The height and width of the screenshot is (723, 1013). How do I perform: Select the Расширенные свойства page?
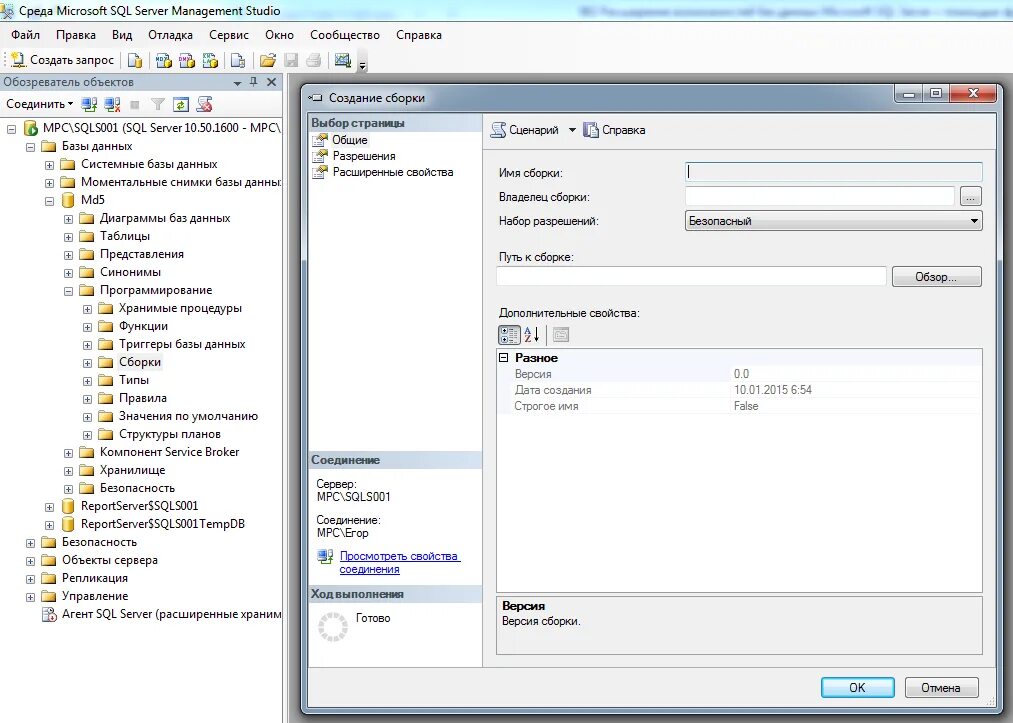(393, 172)
